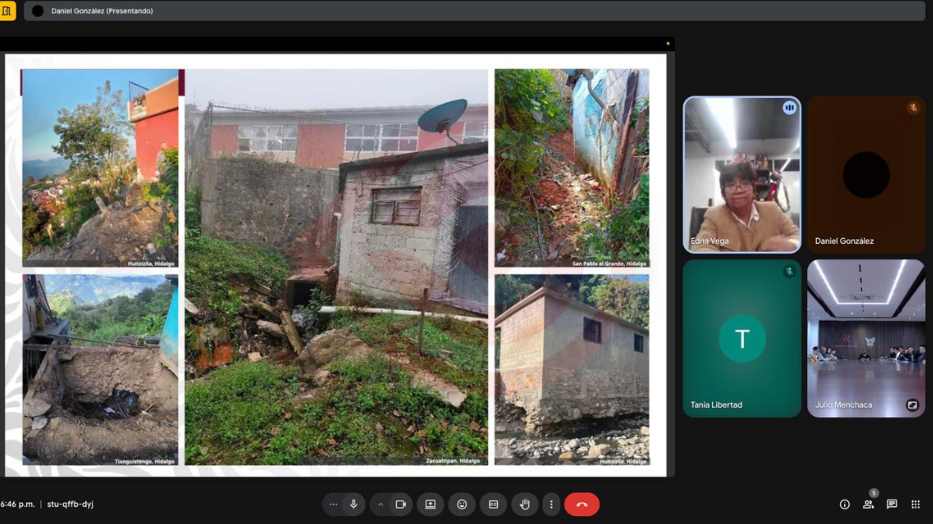This screenshot has height=524, width=933.
Task: Click the red leave call button
Action: [x=582, y=505]
